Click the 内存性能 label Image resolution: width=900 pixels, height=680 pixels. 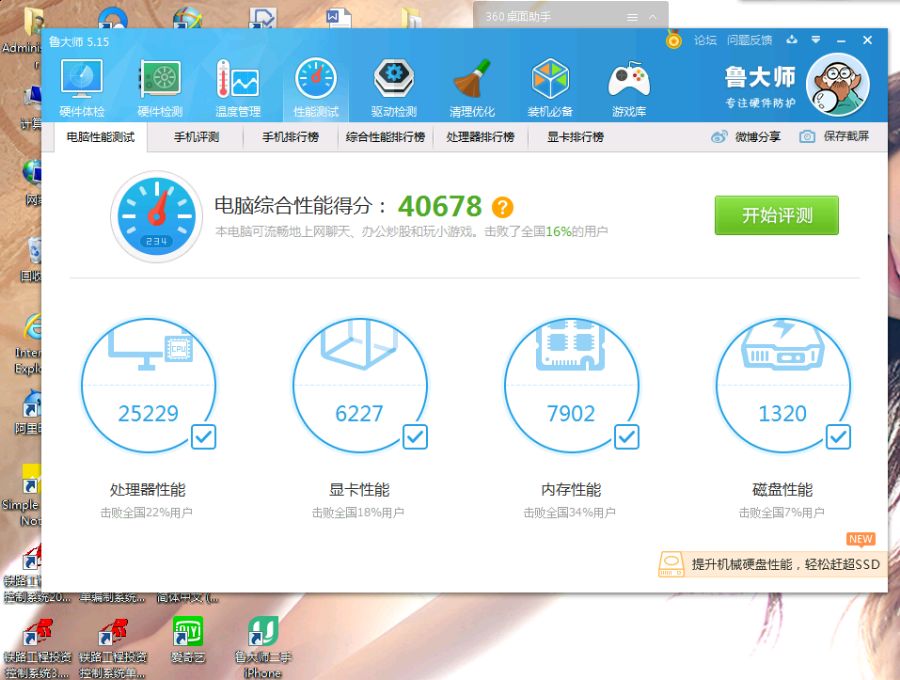pos(571,489)
